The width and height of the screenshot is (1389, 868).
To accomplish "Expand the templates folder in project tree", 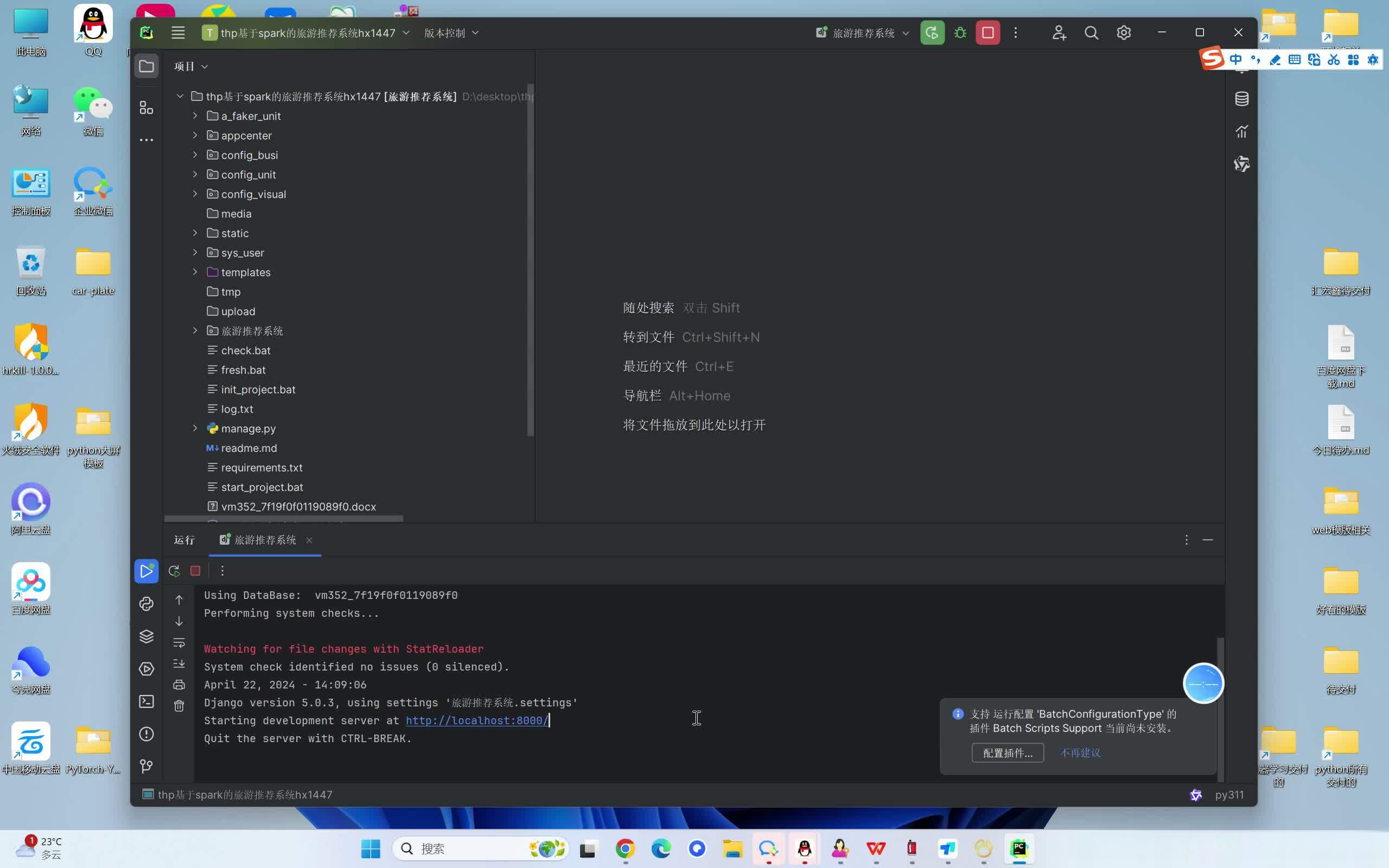I will point(195,272).
